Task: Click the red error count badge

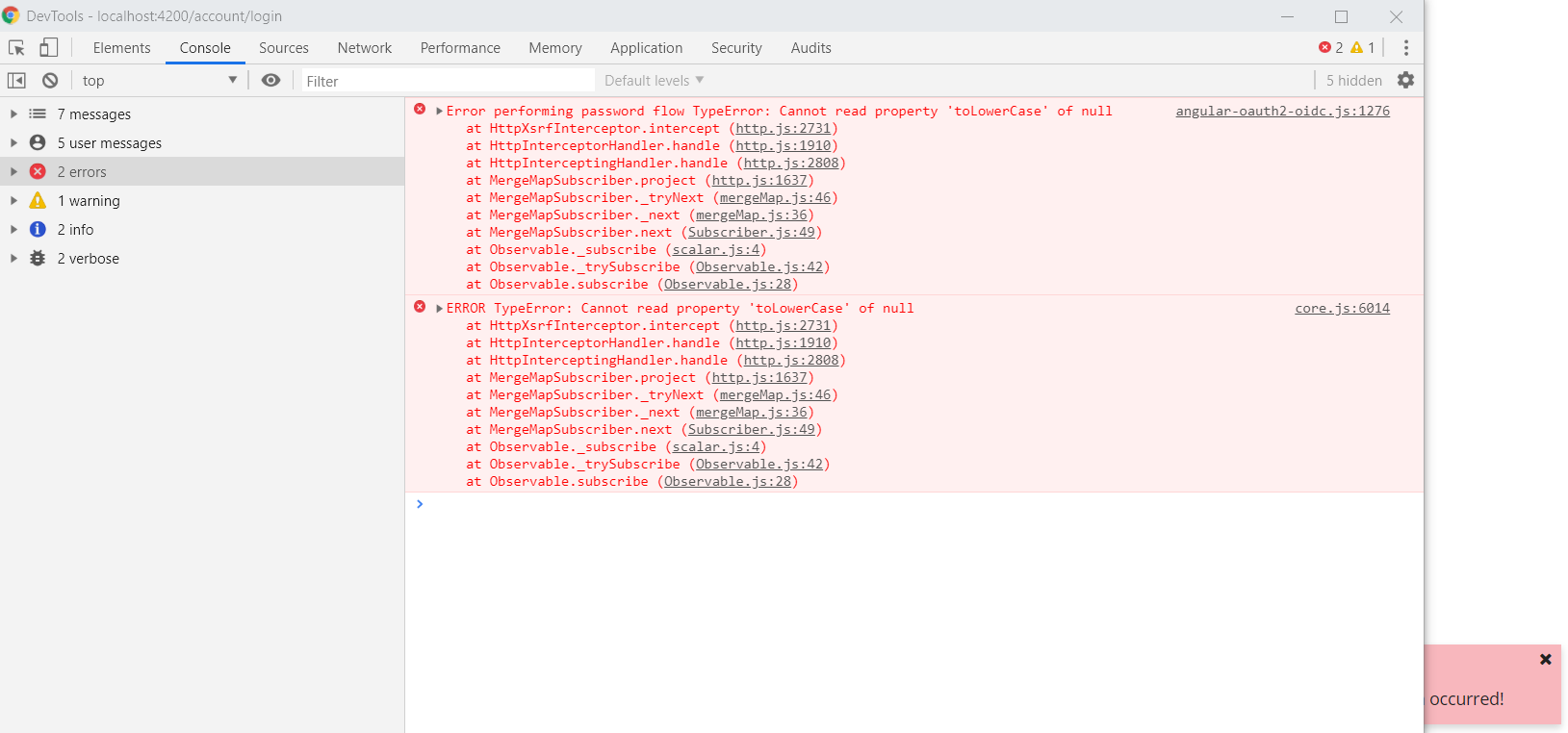Action: [1331, 47]
